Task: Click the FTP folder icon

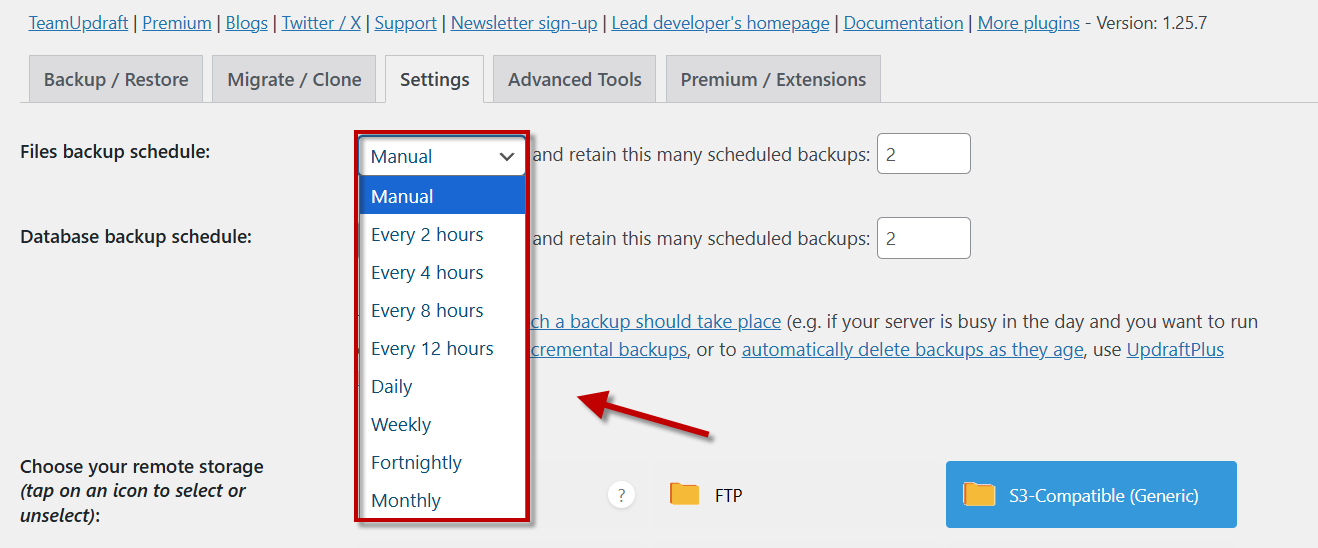Action: [x=685, y=494]
